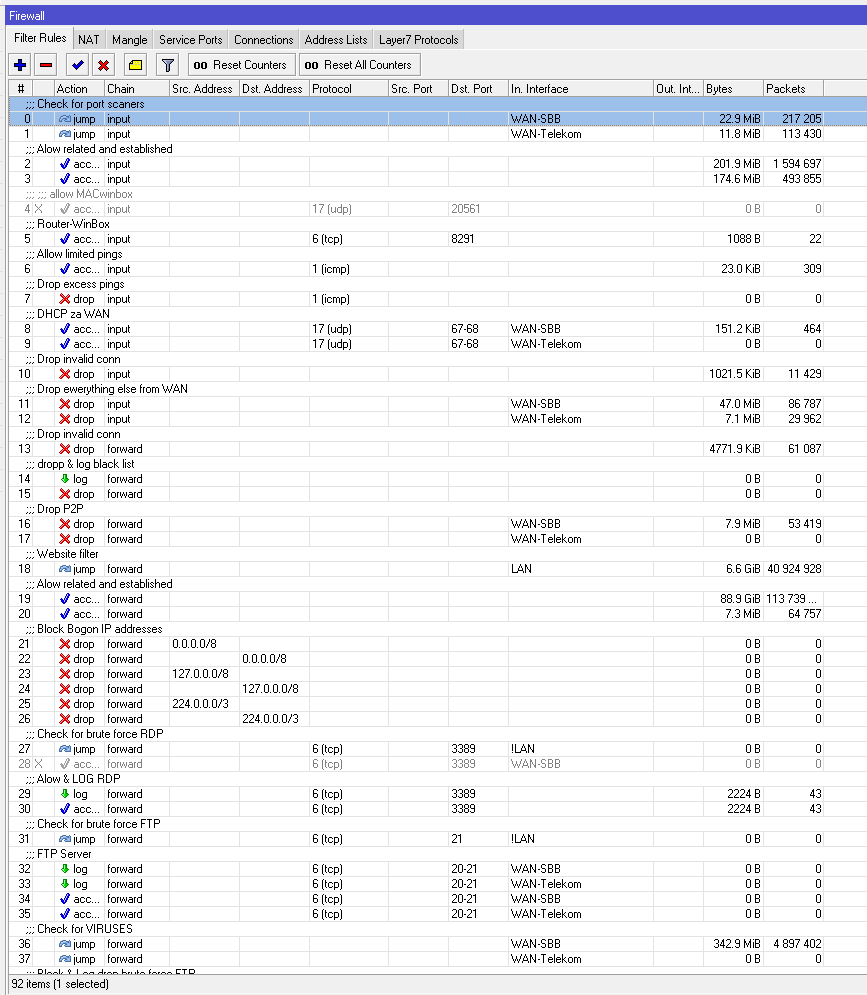Screen dimensions: 867x995
Task: Switch to the Address Lists tab
Action: 334,38
